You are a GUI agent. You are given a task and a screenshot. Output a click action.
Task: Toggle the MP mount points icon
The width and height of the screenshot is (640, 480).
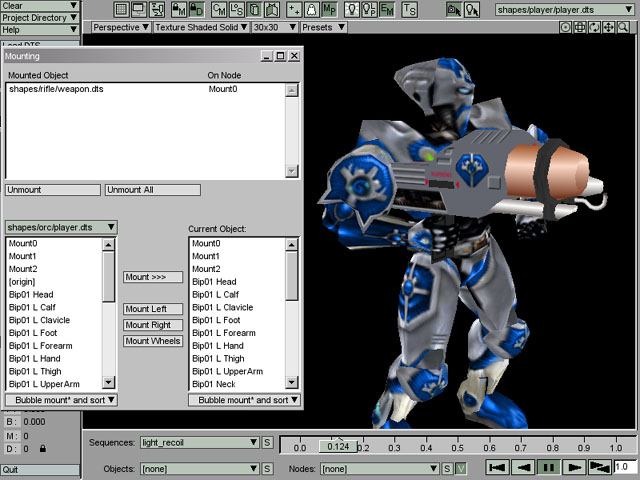[x=329, y=10]
